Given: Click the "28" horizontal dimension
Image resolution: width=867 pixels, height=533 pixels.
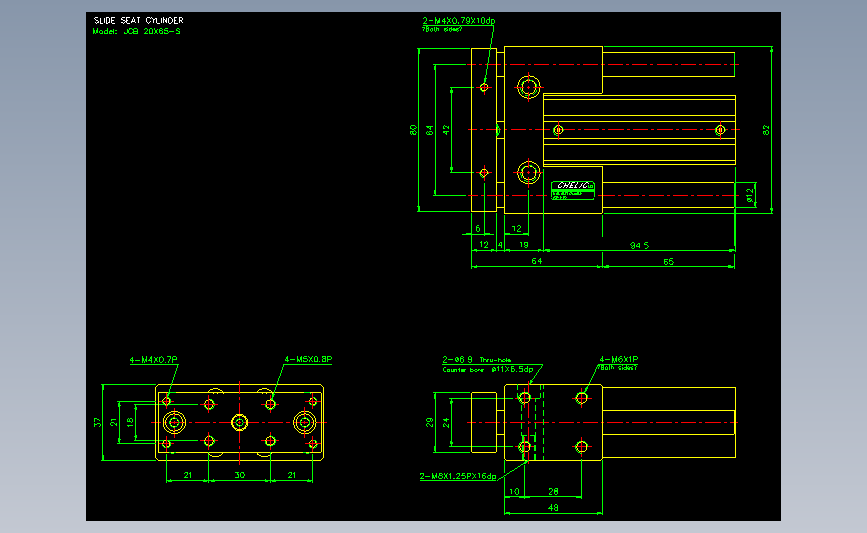Looking at the screenshot, I should point(553,492).
